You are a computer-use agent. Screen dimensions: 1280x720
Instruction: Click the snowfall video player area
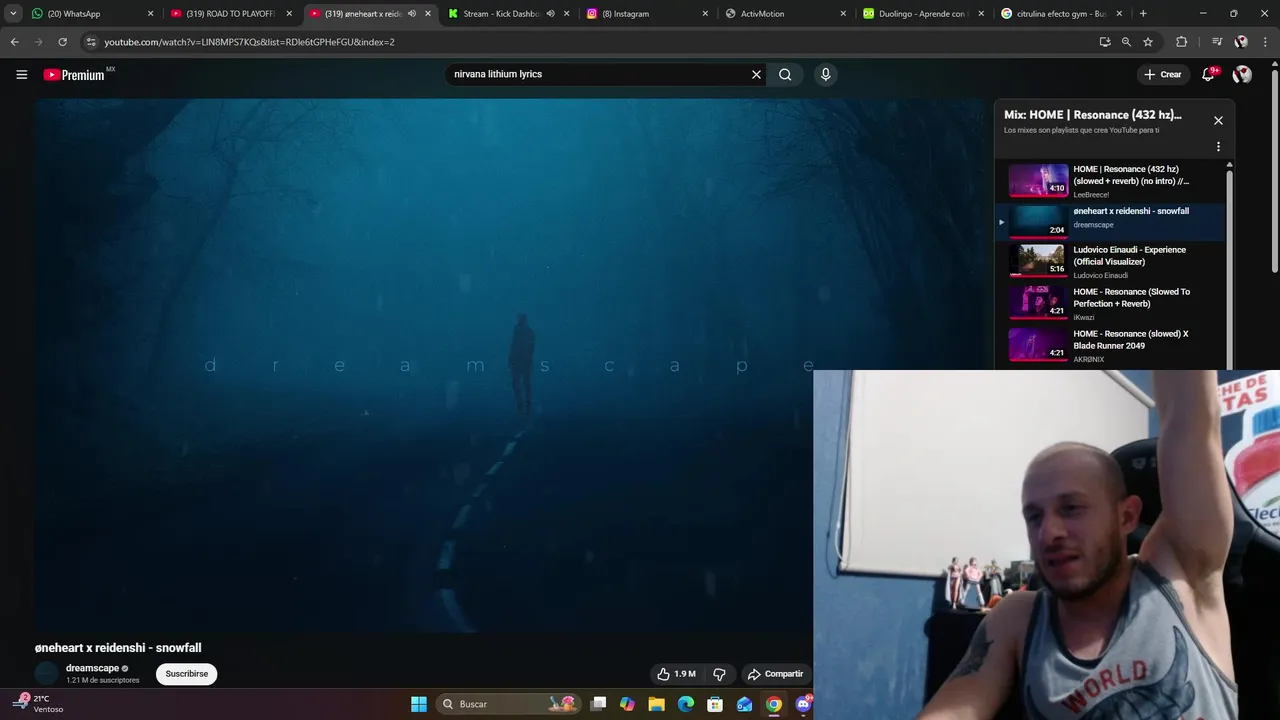coord(510,365)
